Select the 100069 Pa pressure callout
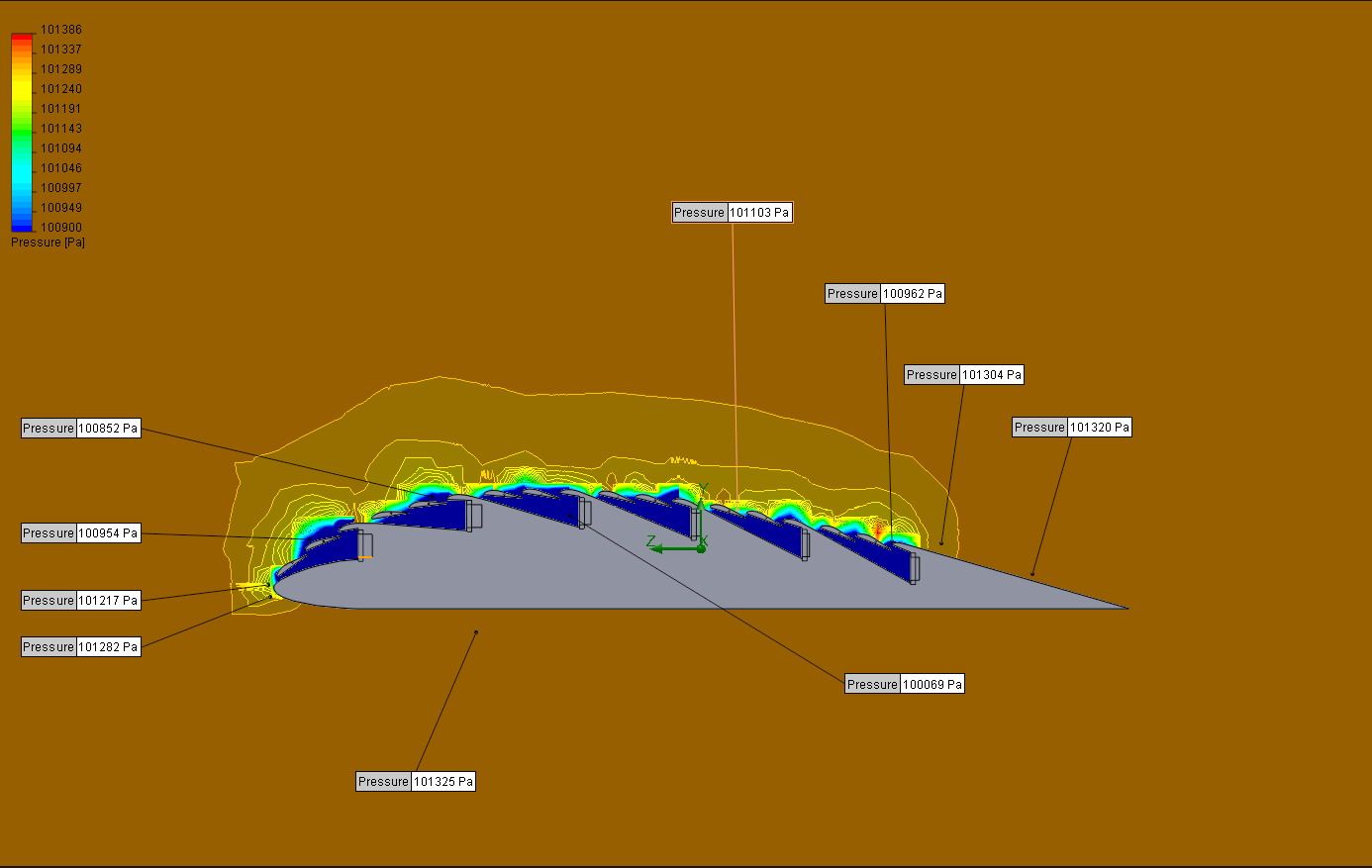Screen dimensions: 1372x868 tap(904, 685)
